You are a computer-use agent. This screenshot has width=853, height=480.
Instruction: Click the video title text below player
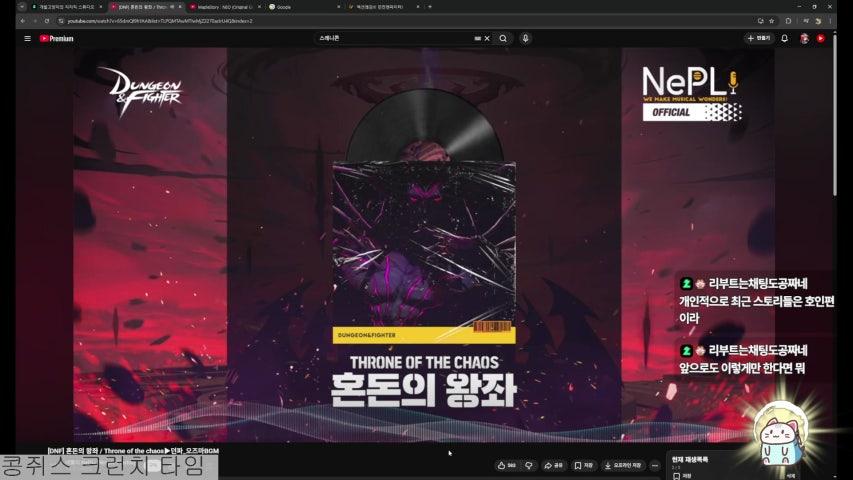click(x=133, y=451)
